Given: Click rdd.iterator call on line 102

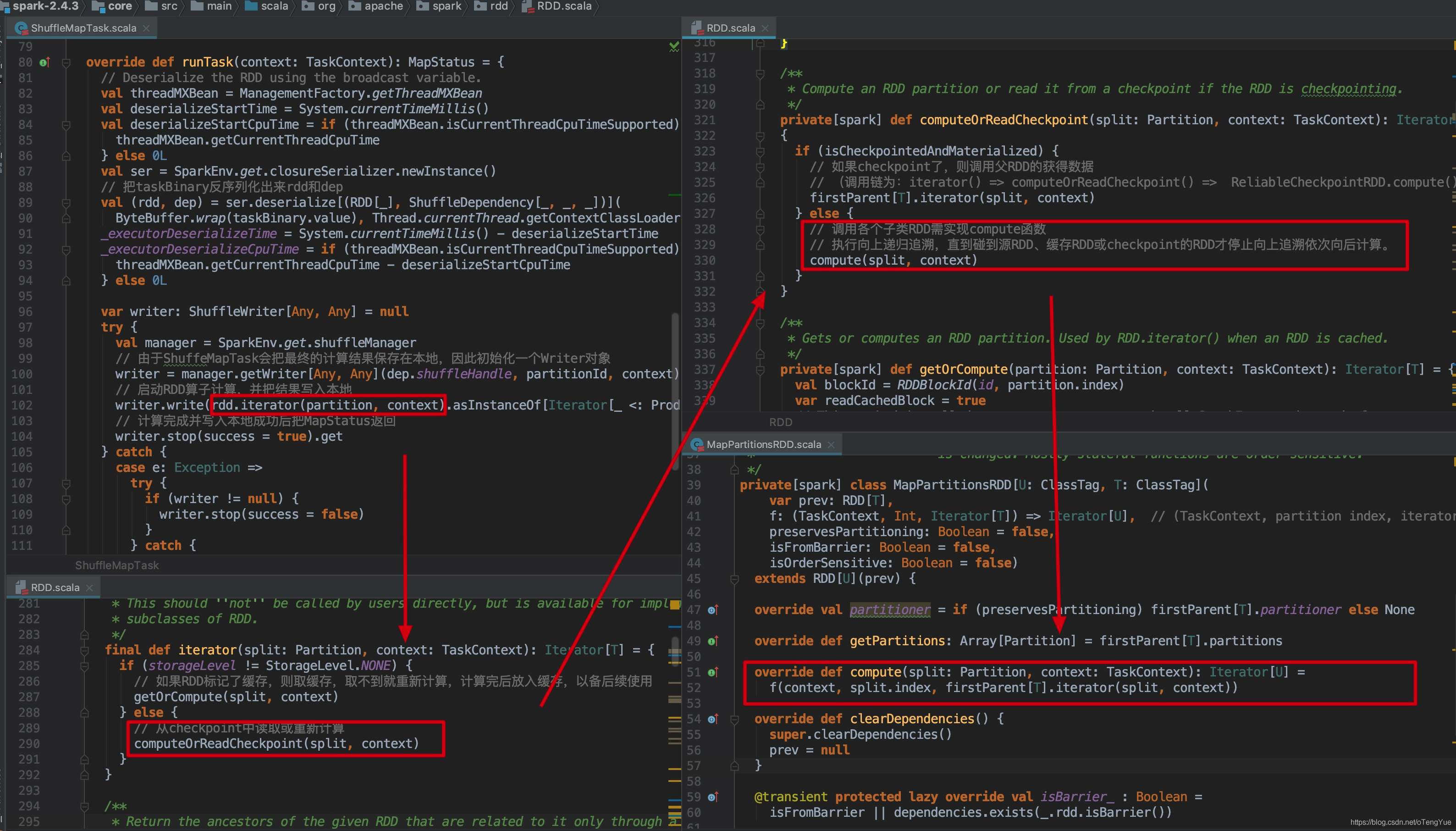Looking at the screenshot, I should tap(328, 405).
